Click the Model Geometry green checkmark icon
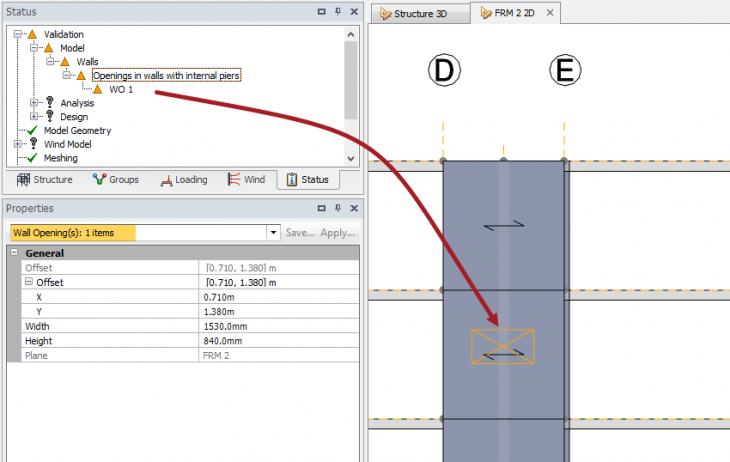 pos(32,130)
